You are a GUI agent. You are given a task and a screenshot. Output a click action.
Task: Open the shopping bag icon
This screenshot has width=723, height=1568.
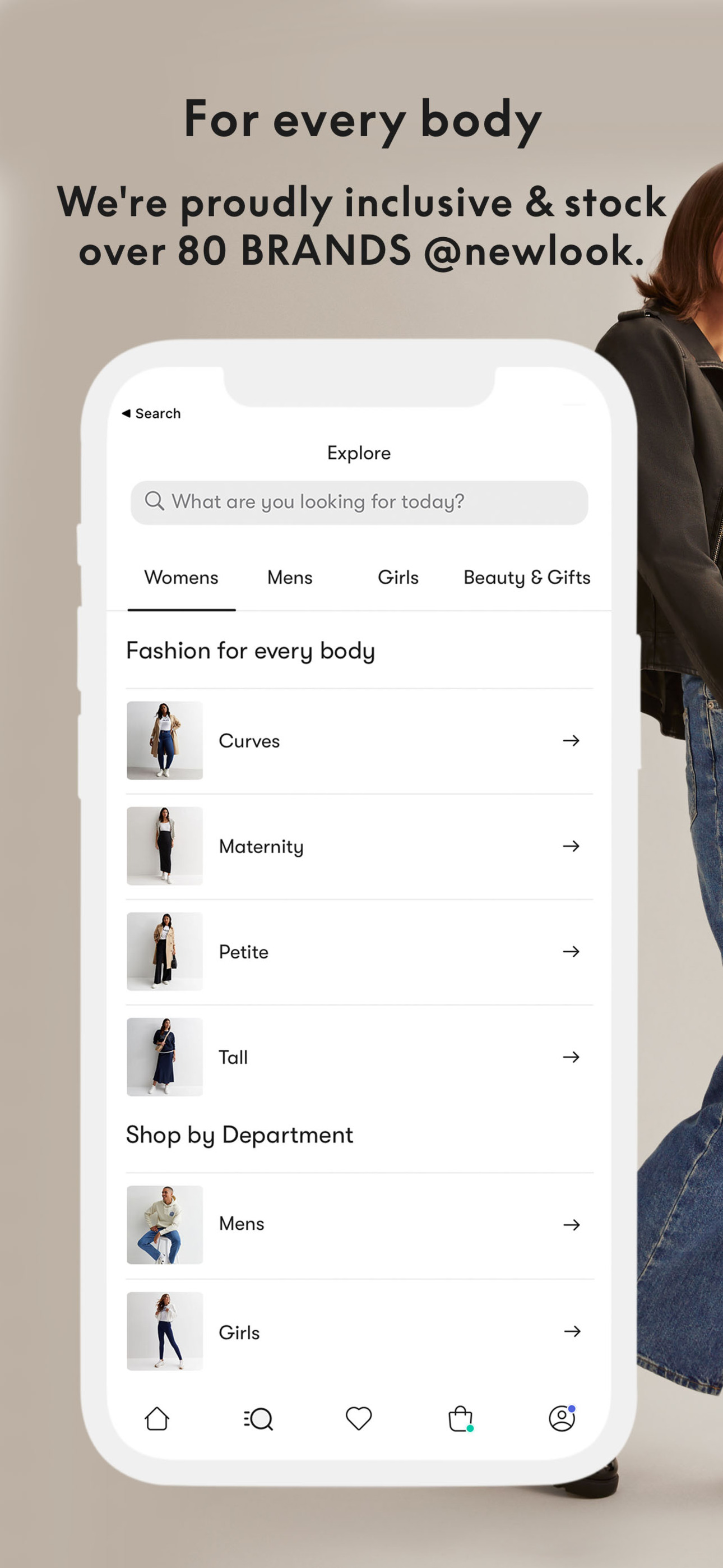461,1418
